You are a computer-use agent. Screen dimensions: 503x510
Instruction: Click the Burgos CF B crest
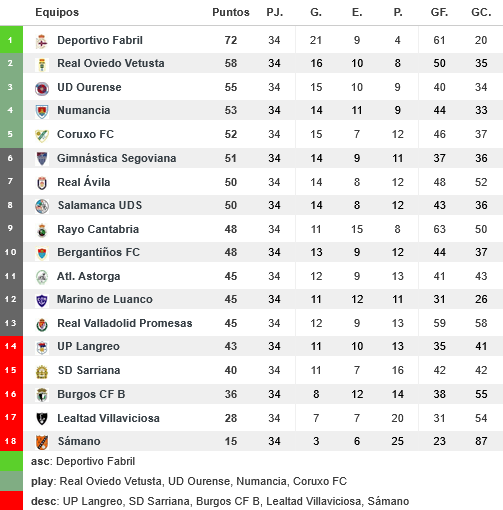pyautogui.click(x=42, y=395)
